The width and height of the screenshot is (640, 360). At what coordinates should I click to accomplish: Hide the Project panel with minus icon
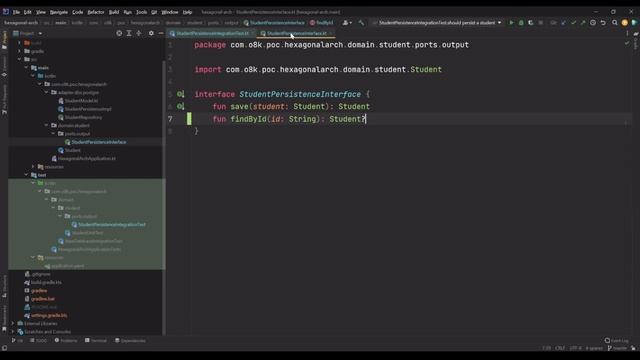pos(161,33)
